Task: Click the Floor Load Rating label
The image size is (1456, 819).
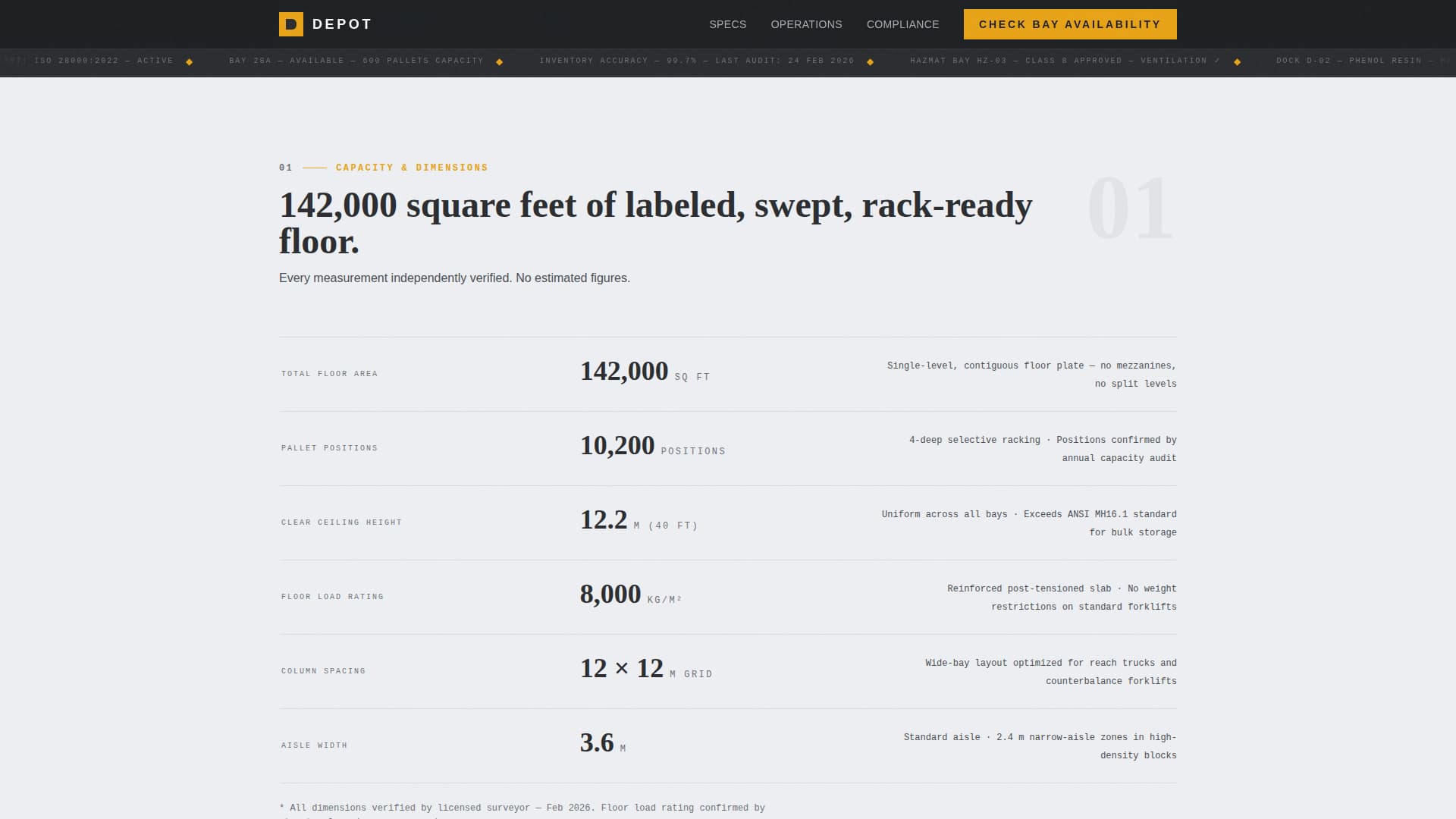Action: (332, 597)
